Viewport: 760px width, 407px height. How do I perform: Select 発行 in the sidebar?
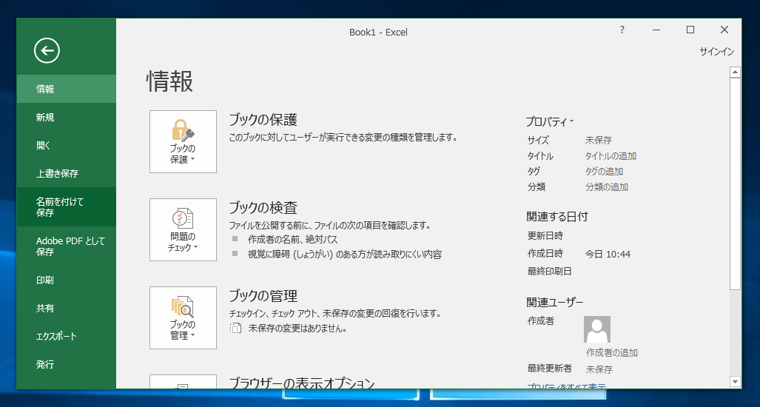(66, 364)
